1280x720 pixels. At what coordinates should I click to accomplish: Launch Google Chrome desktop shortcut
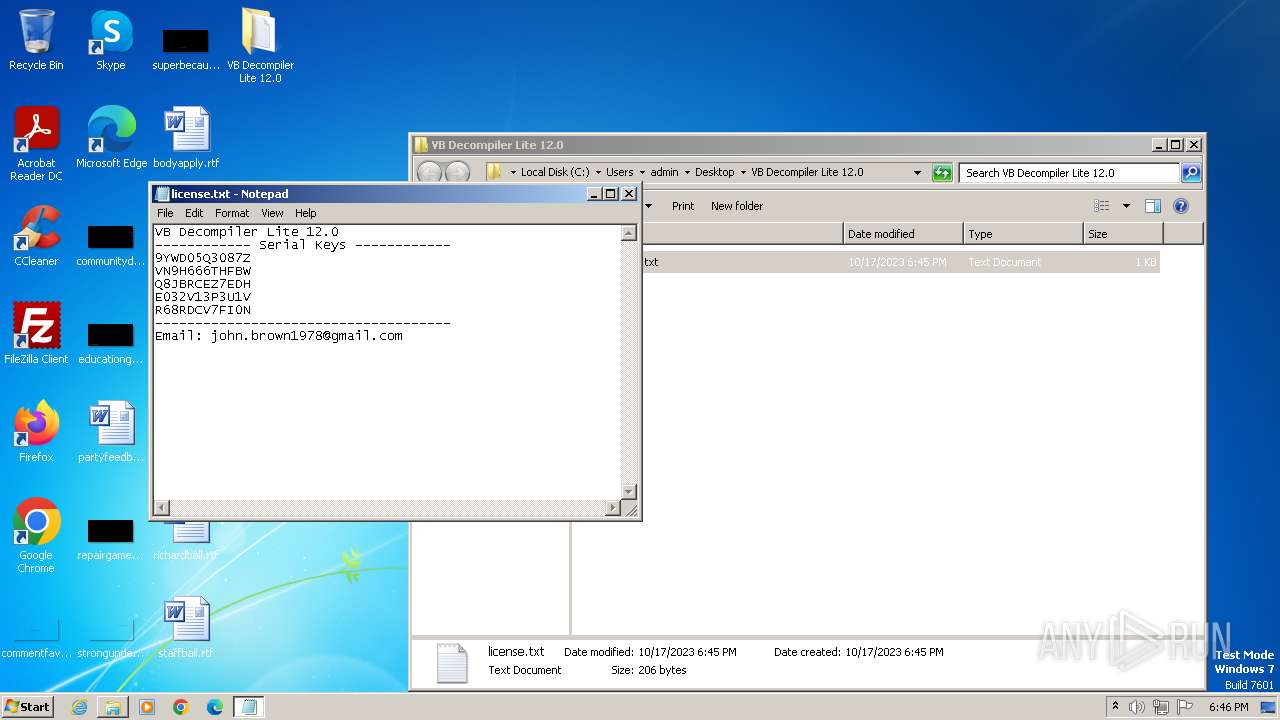[x=36, y=535]
